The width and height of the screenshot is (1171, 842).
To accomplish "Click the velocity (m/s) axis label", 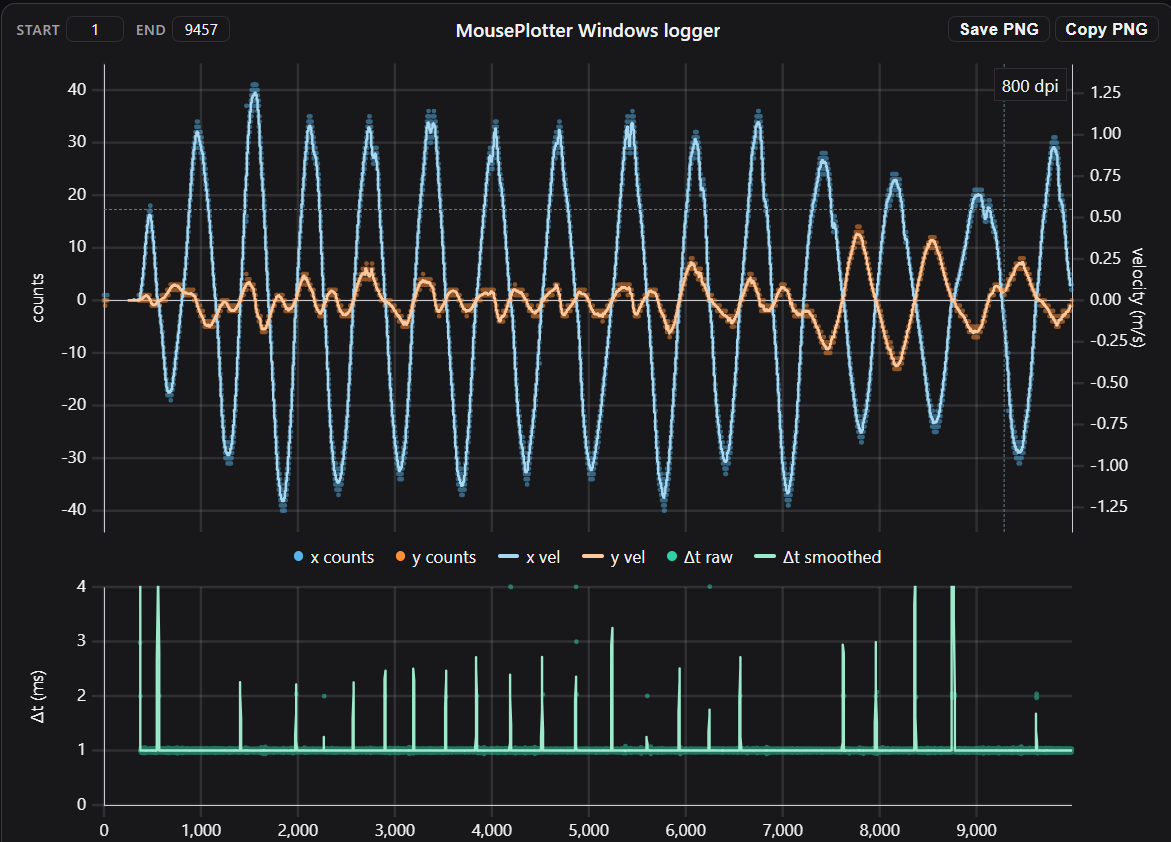I will pos(1138,297).
